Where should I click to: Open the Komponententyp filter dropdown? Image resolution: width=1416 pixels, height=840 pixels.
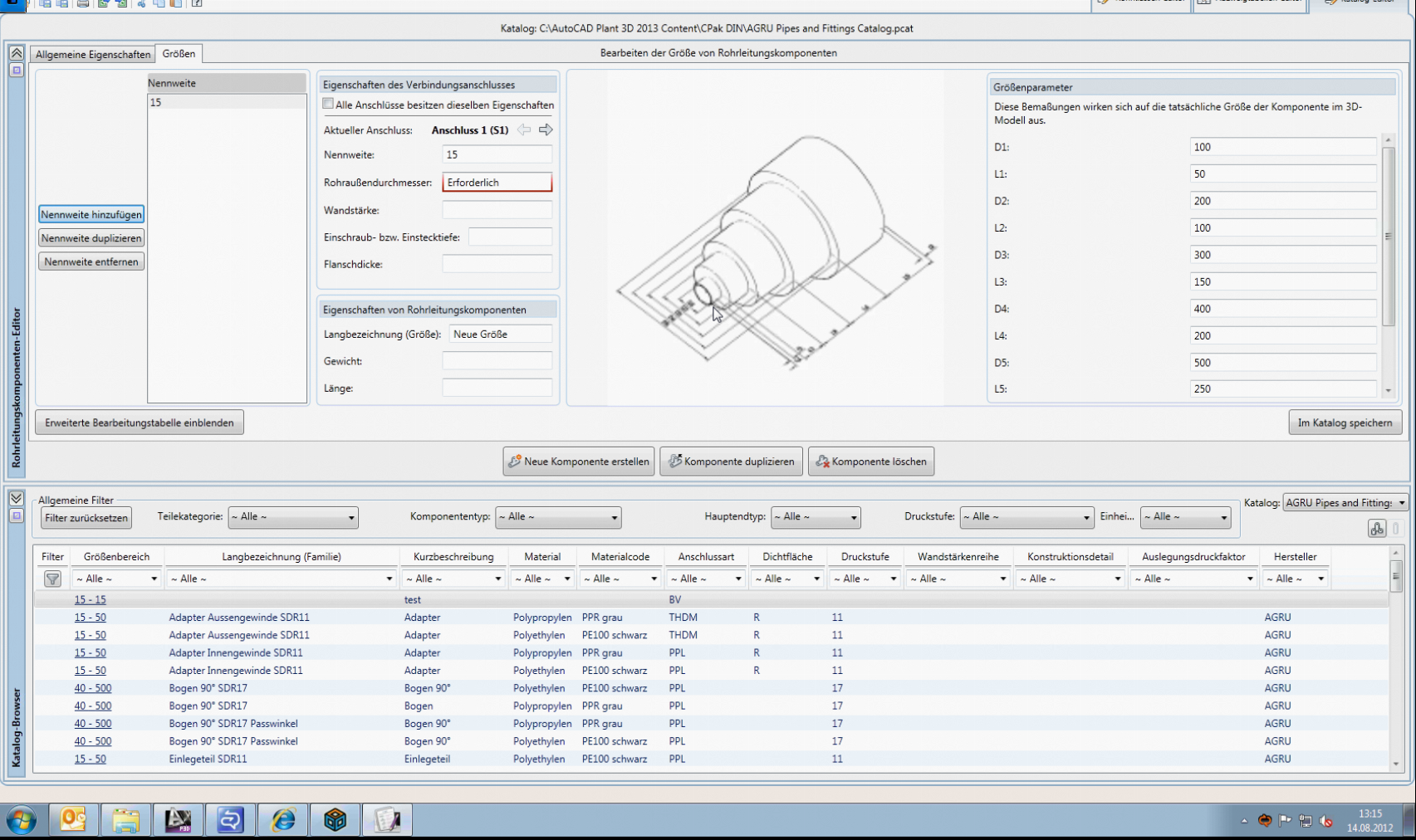pyautogui.click(x=558, y=517)
